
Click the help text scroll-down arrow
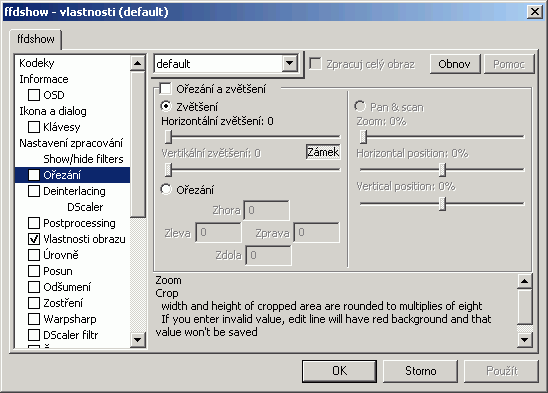pos(525,340)
